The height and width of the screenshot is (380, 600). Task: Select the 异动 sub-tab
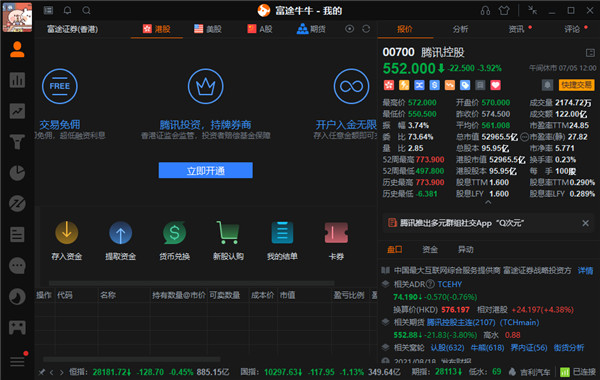click(x=466, y=250)
